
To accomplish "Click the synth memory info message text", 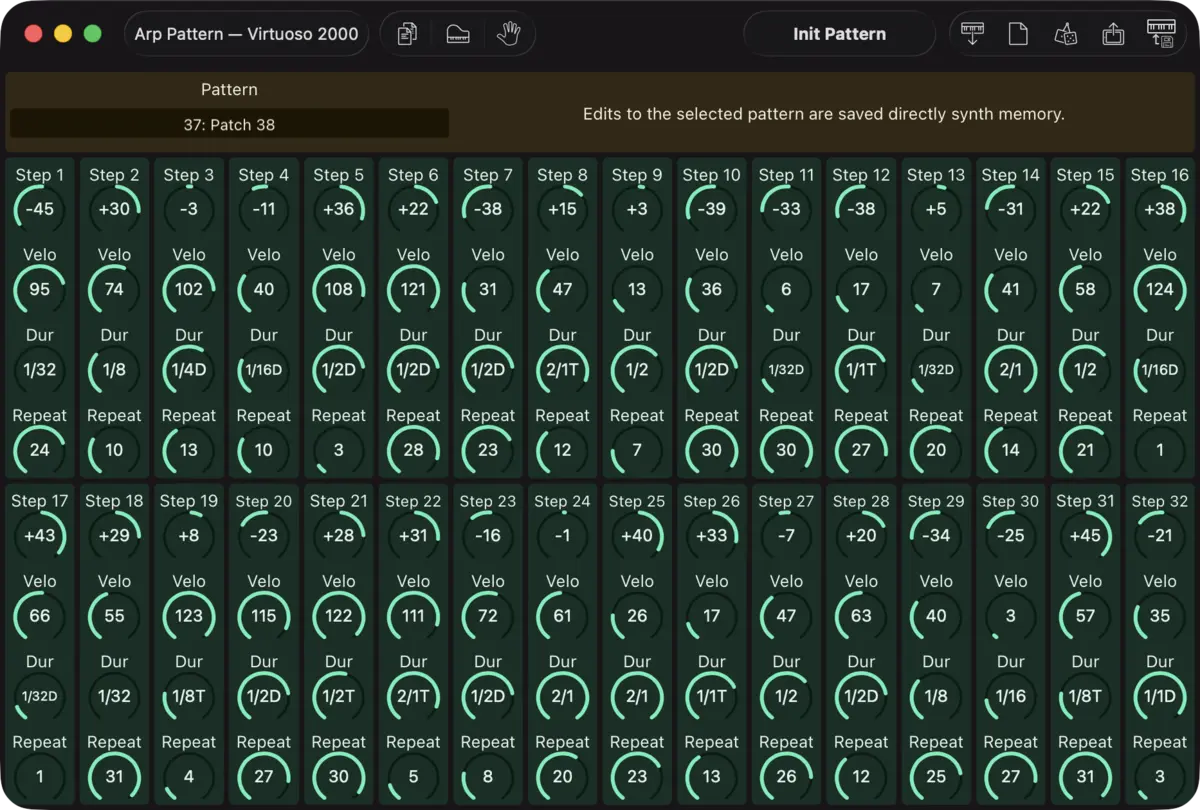I will coord(824,115).
